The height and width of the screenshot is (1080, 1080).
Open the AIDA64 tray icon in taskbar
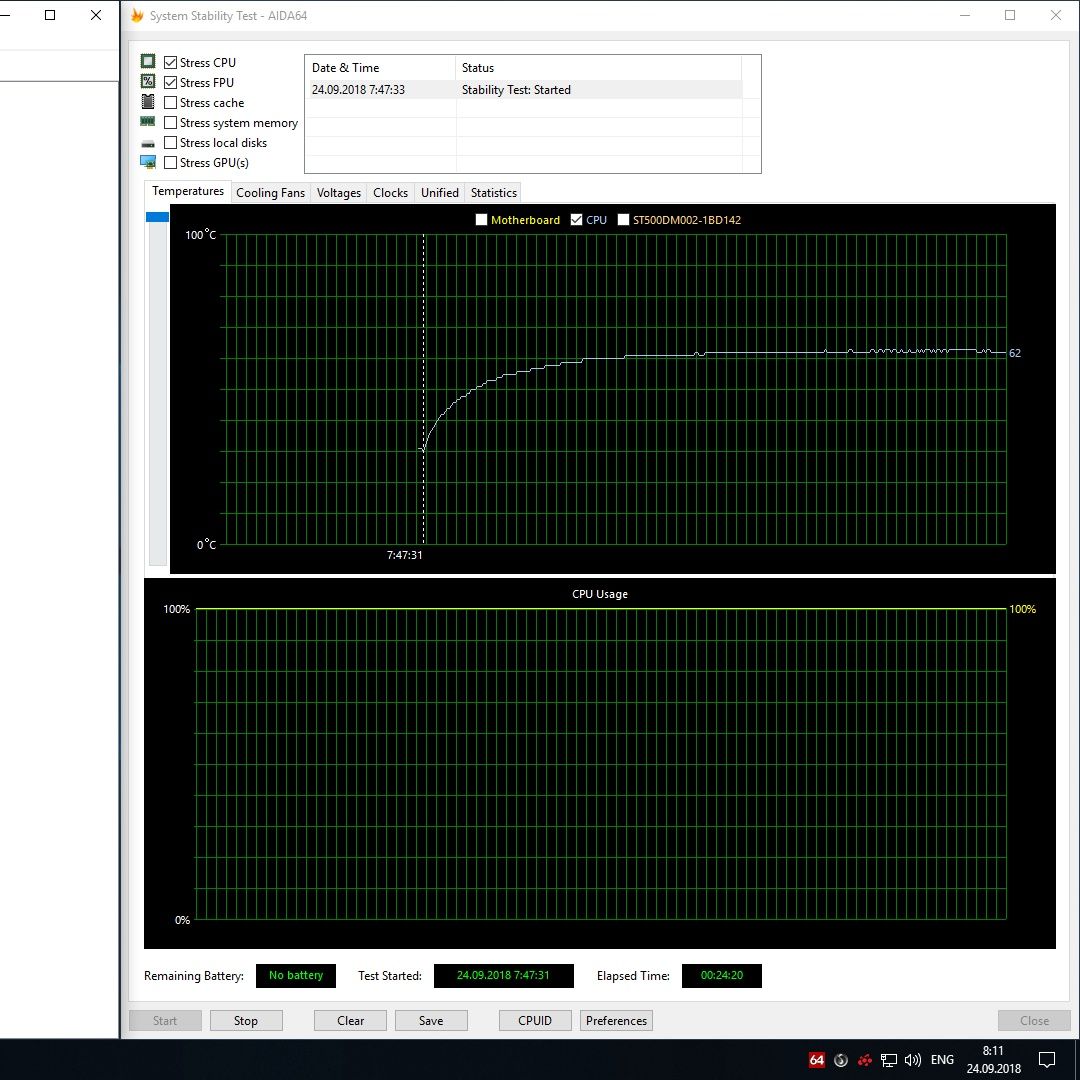[816, 1060]
